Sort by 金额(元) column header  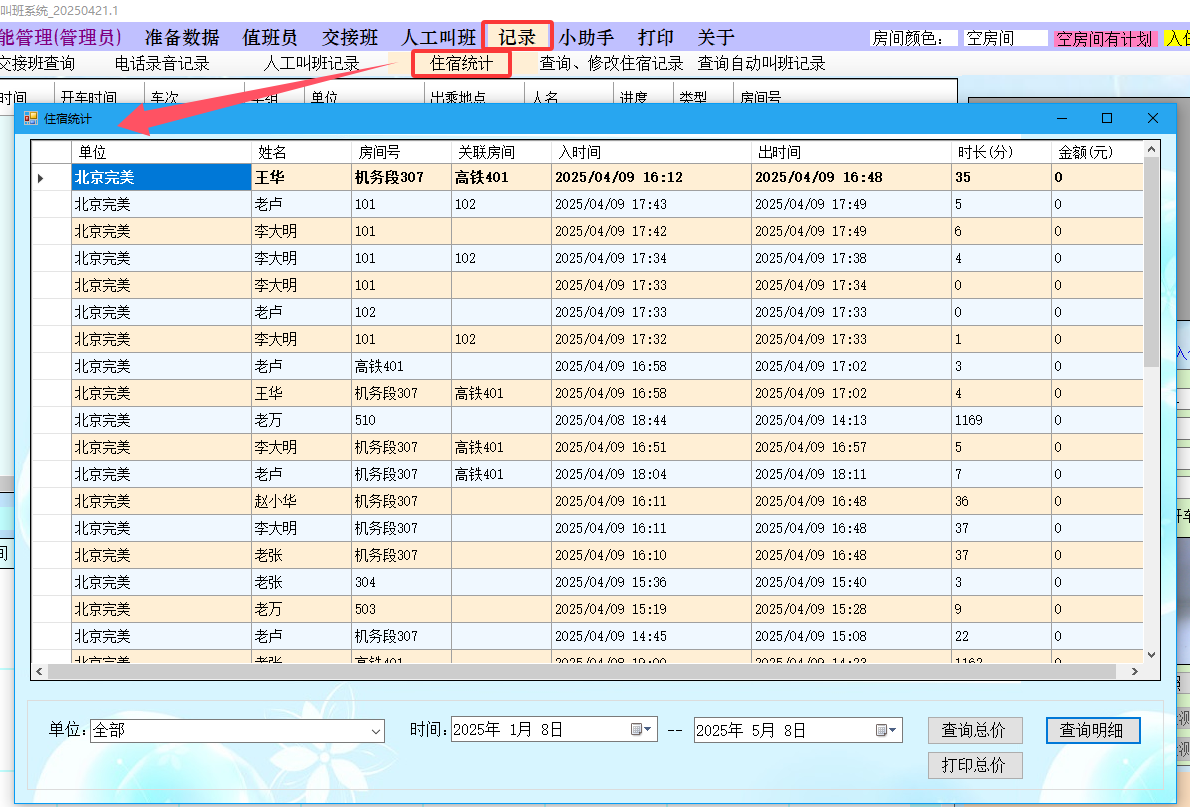[1097, 152]
